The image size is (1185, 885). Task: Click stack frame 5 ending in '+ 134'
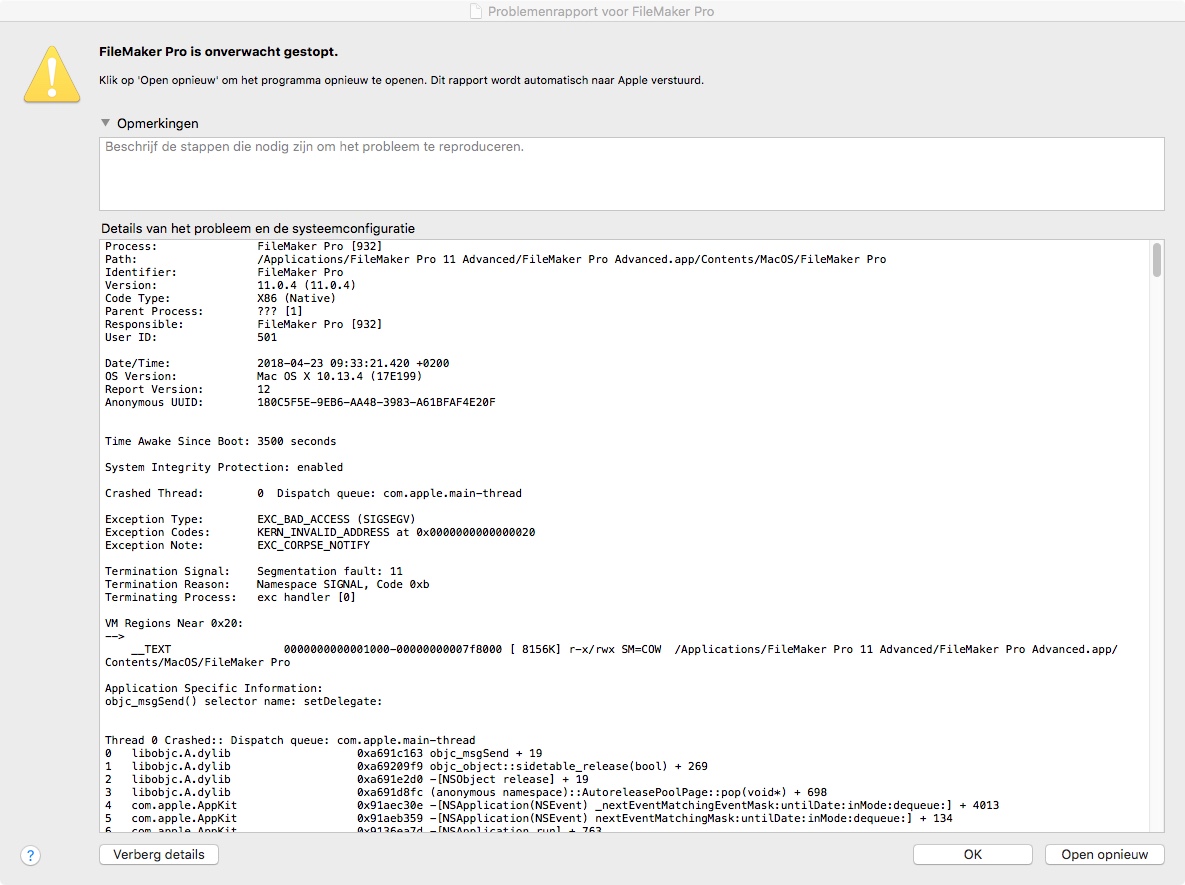(x=528, y=818)
